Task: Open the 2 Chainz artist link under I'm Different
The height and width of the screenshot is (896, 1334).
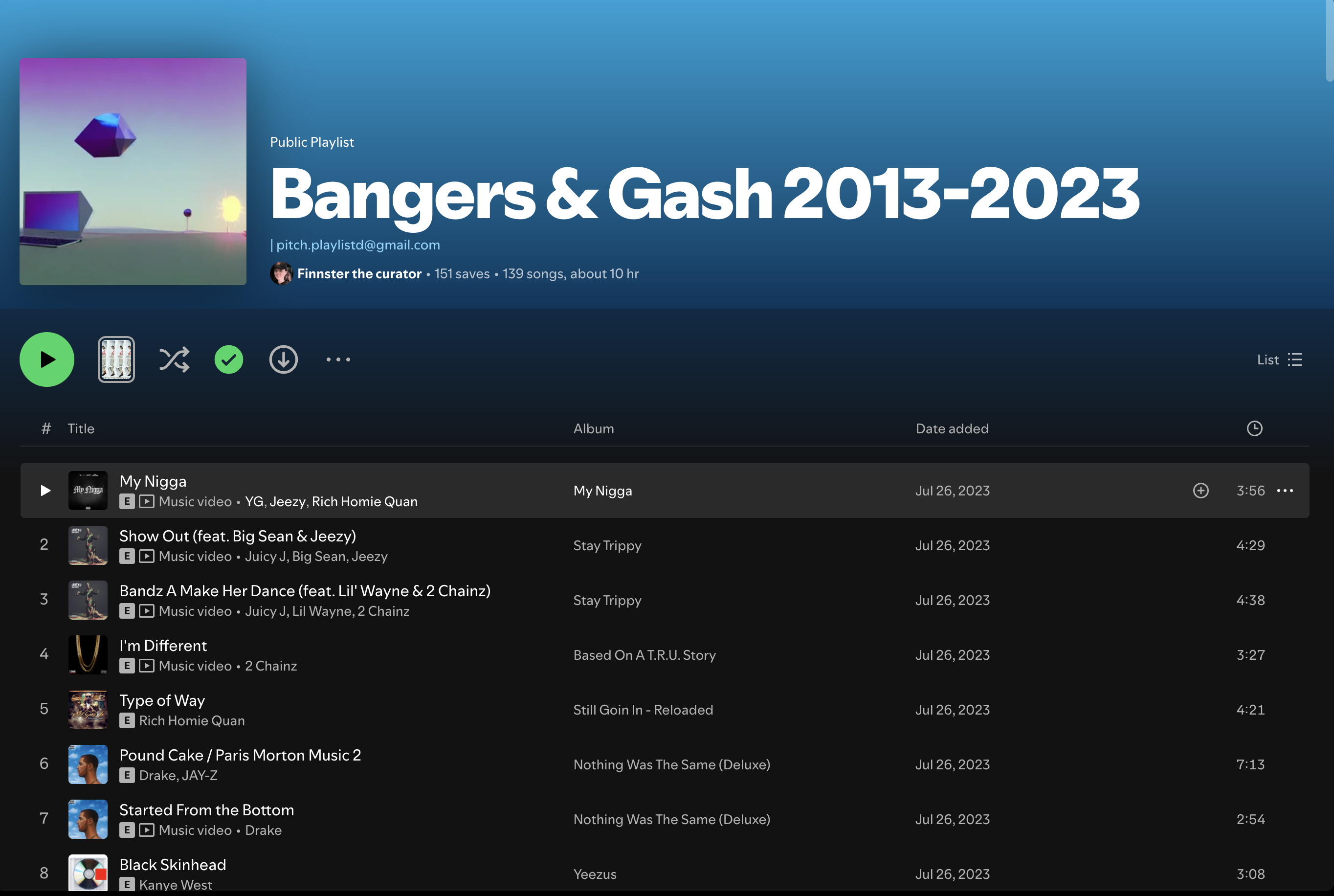Action: 271,666
